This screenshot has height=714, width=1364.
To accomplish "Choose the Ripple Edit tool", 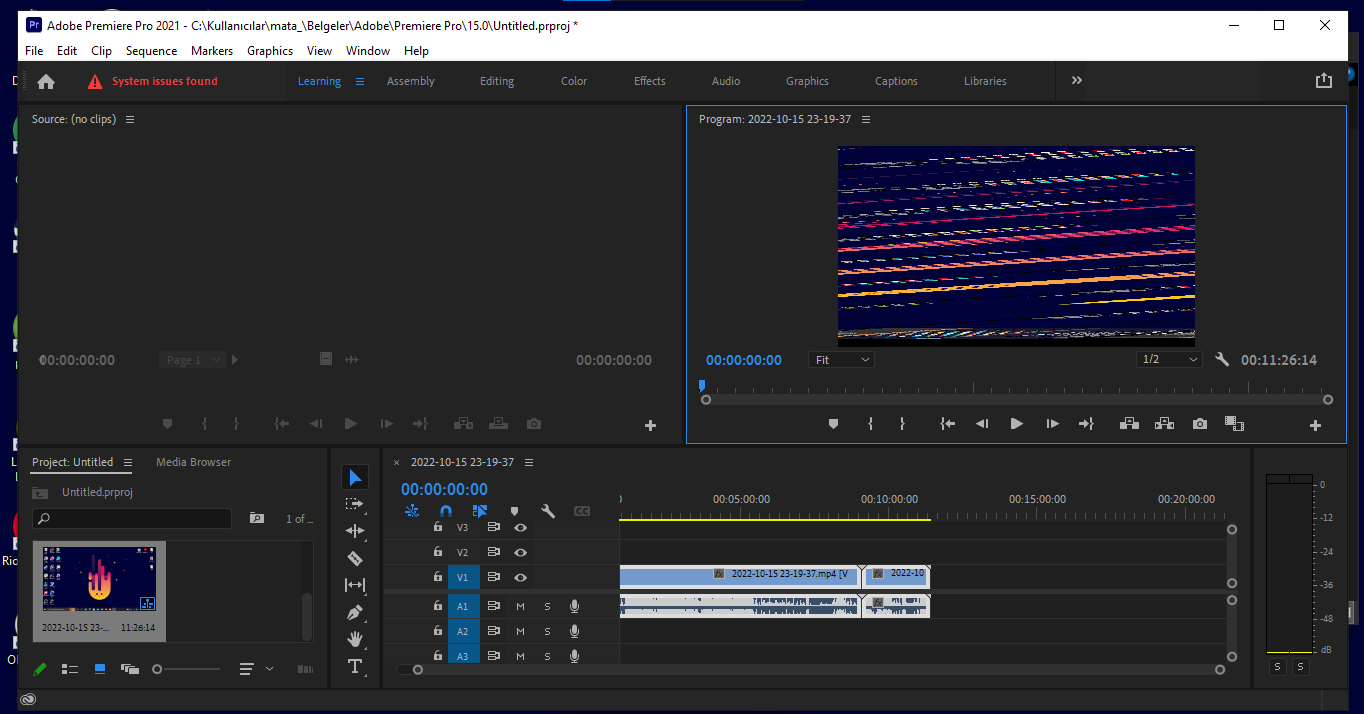I will pyautogui.click(x=355, y=531).
